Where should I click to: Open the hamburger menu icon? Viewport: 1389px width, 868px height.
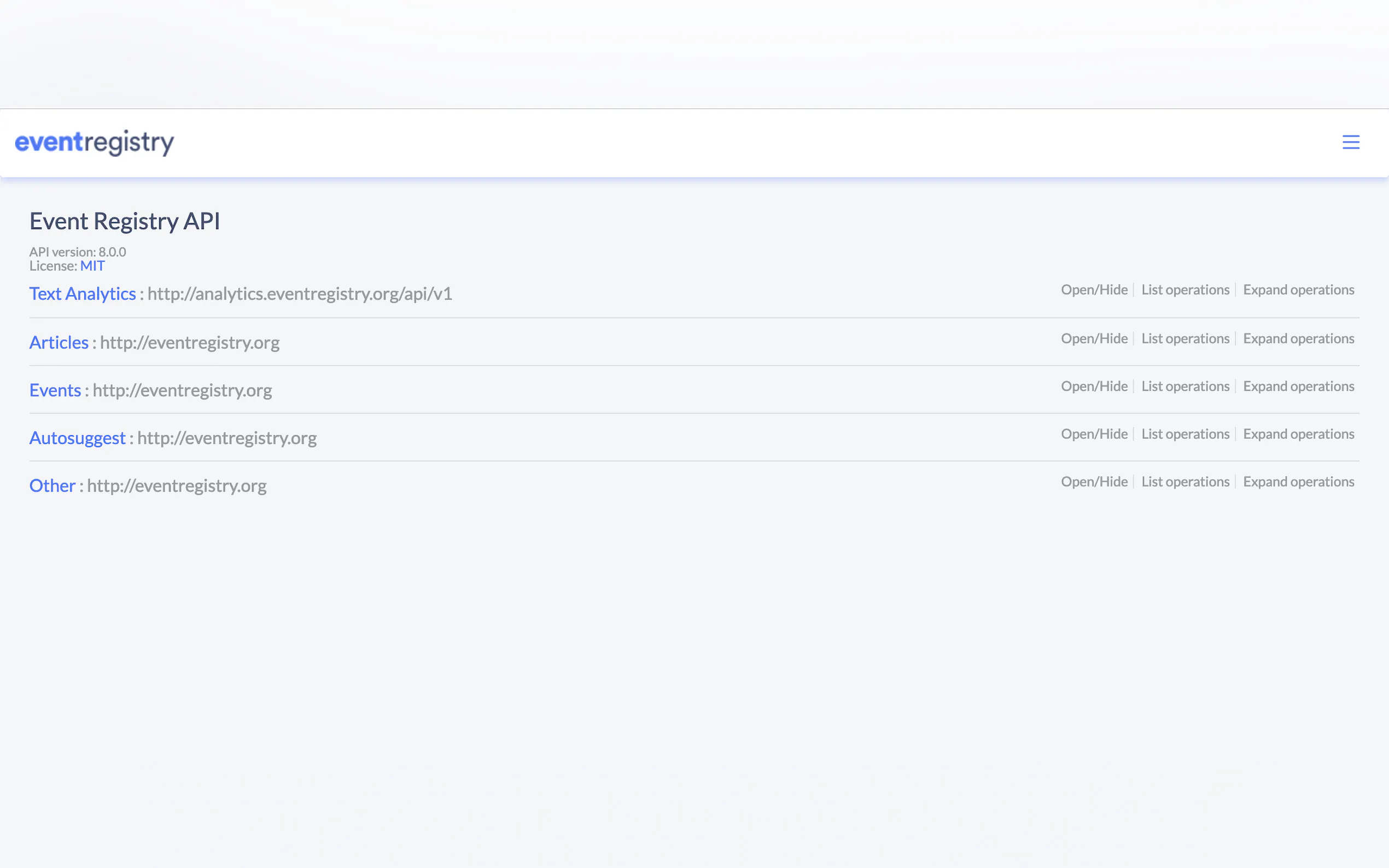click(x=1351, y=142)
